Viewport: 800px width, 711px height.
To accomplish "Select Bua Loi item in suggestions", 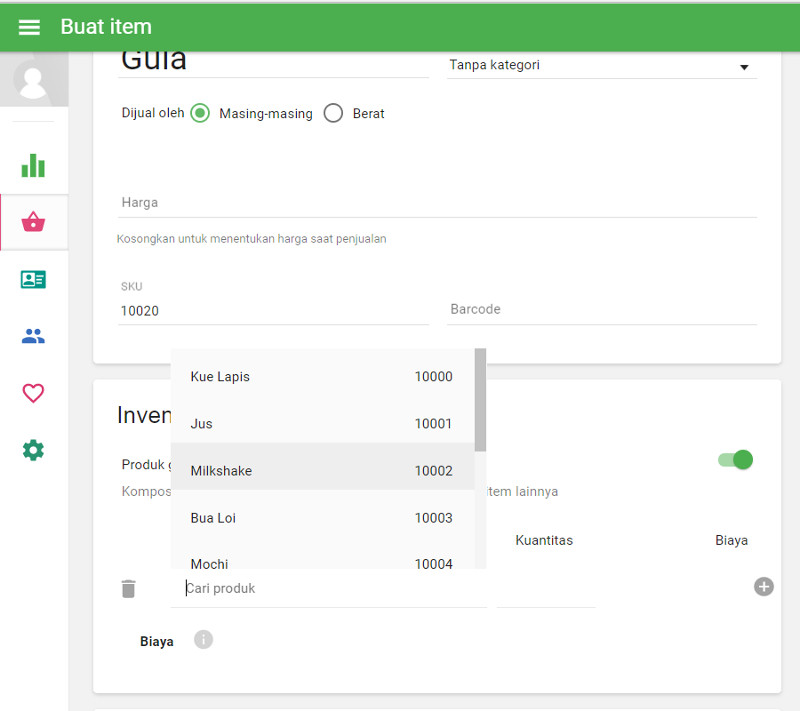I will coord(321,518).
